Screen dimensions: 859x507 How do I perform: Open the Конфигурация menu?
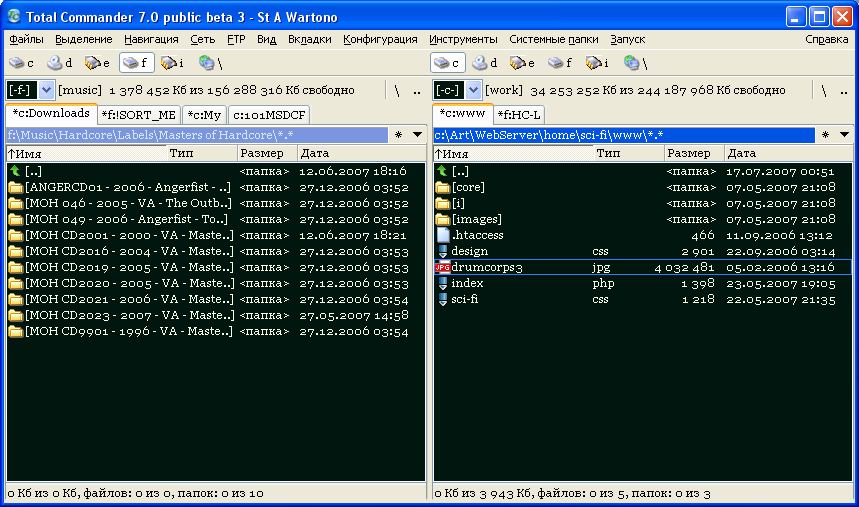380,39
